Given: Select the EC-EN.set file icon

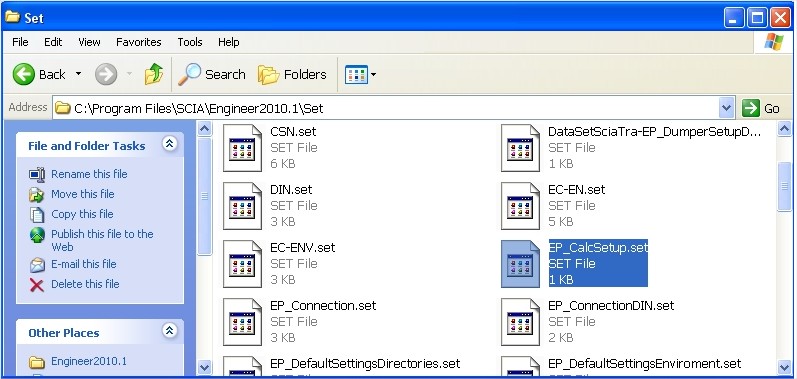Looking at the screenshot, I should click(x=520, y=206).
